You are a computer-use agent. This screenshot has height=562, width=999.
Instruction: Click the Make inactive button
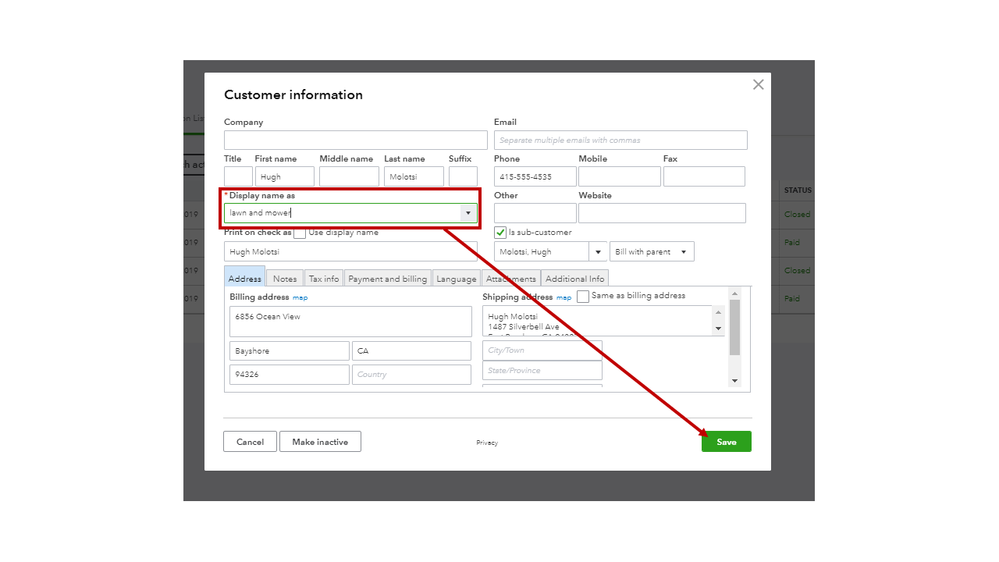[320, 442]
